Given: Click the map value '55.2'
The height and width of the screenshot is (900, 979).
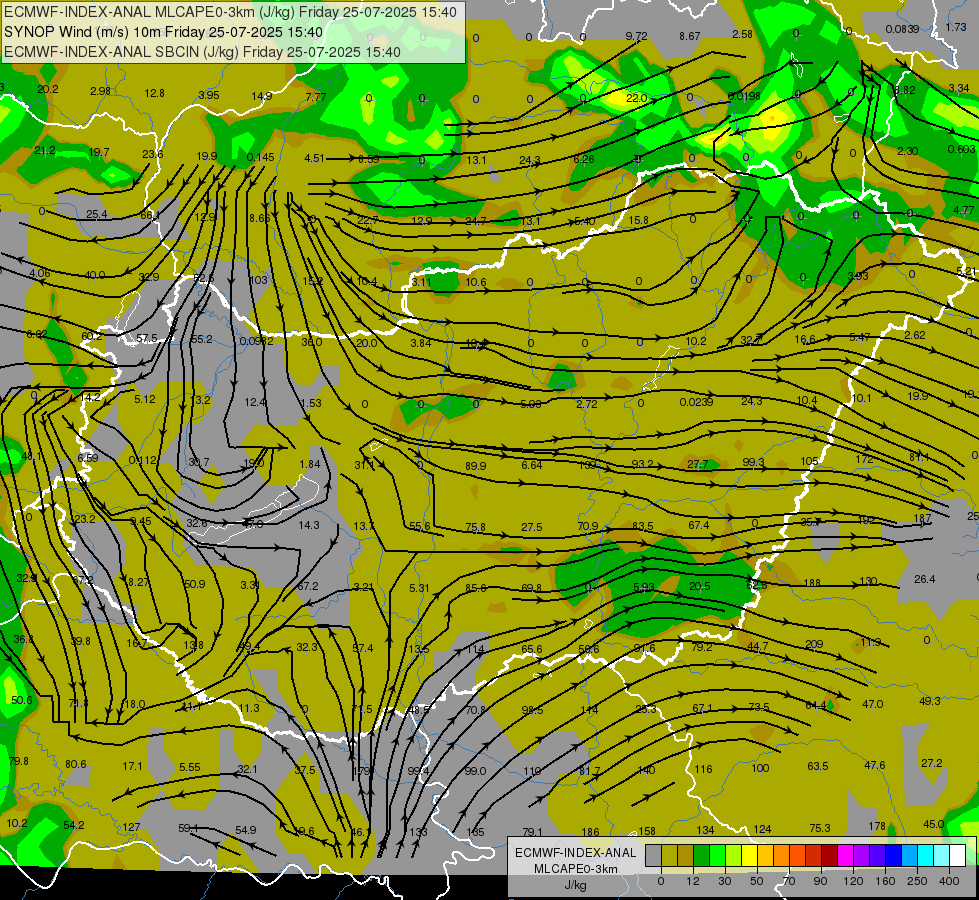Looking at the screenshot, I should (202, 339).
